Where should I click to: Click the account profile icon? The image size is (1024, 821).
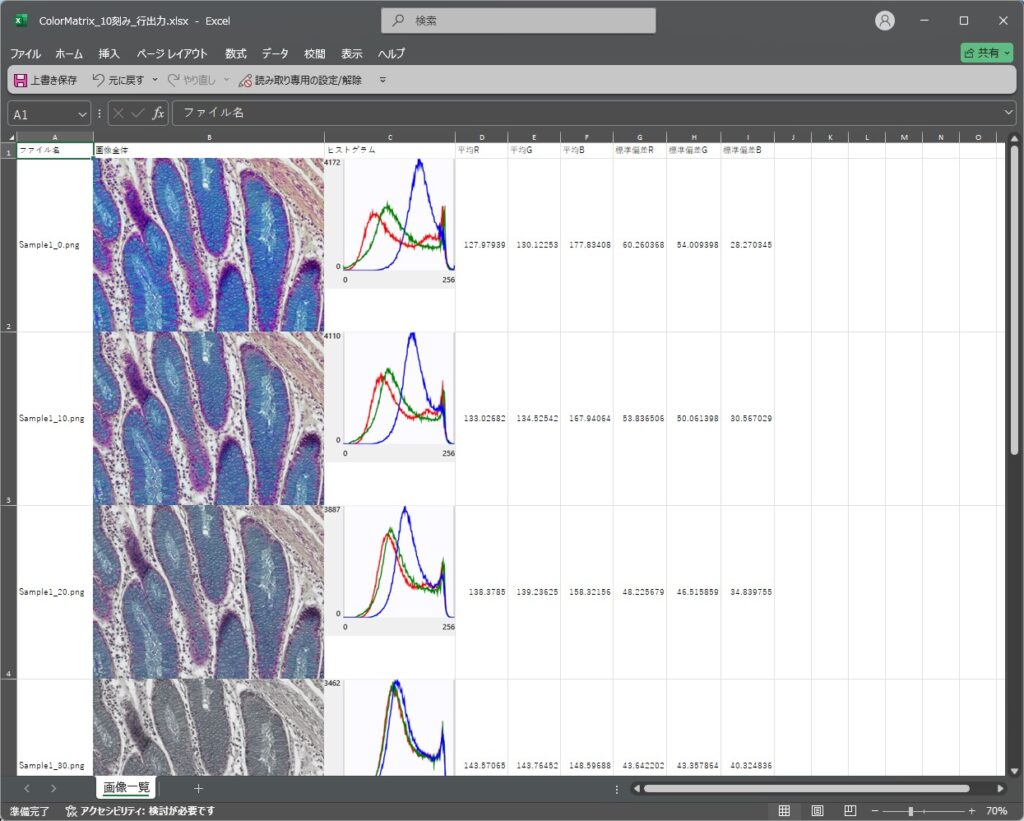[x=885, y=21]
